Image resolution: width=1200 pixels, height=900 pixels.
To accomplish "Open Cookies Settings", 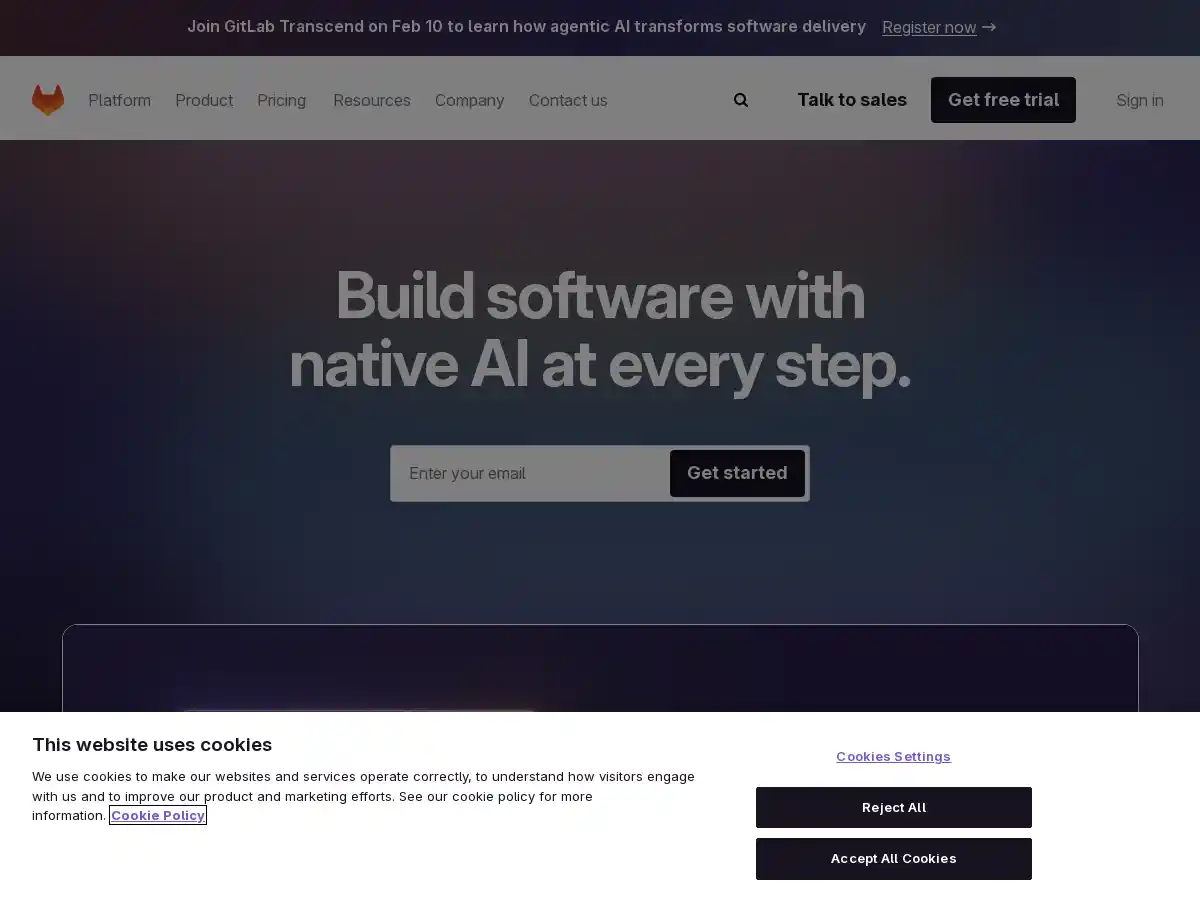I will coord(893,757).
